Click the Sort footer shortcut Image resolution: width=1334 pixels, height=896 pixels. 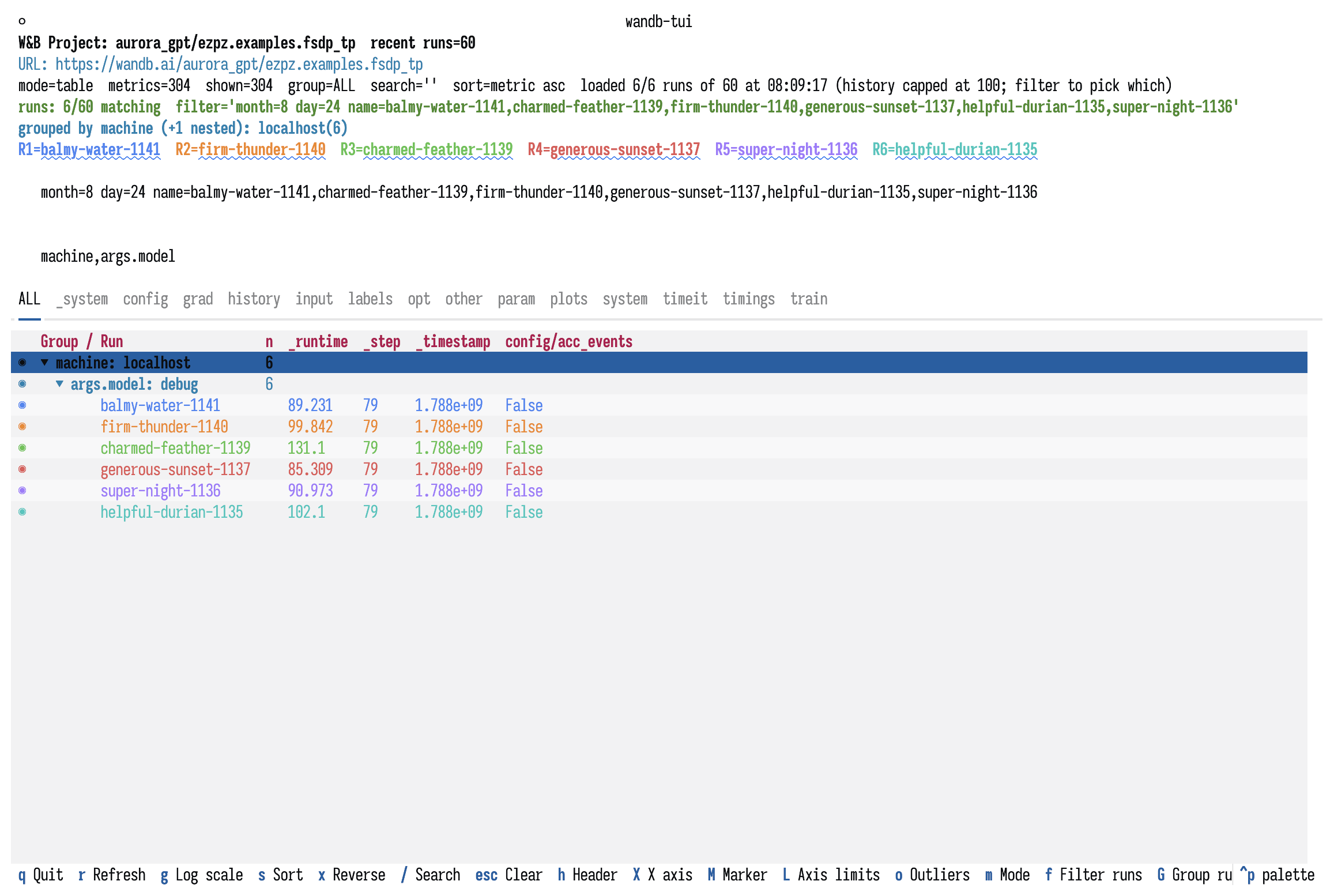(280, 875)
